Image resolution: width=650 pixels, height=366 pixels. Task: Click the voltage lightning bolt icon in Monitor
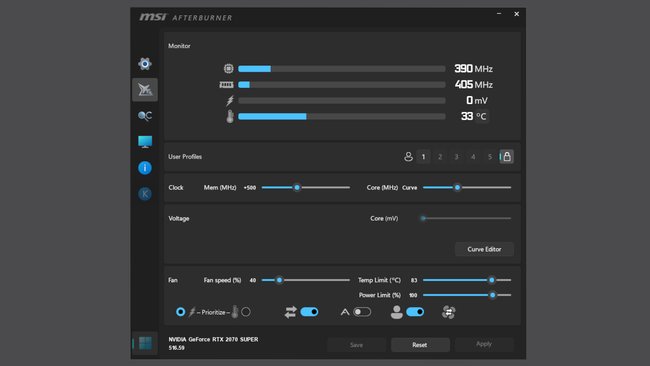(230, 100)
